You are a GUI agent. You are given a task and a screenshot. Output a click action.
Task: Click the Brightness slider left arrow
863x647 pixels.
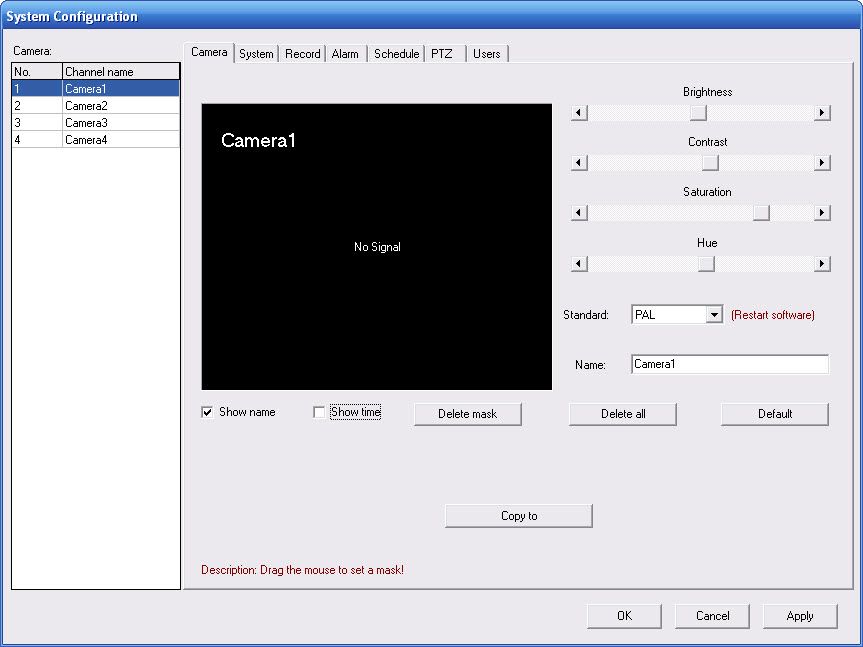click(579, 113)
